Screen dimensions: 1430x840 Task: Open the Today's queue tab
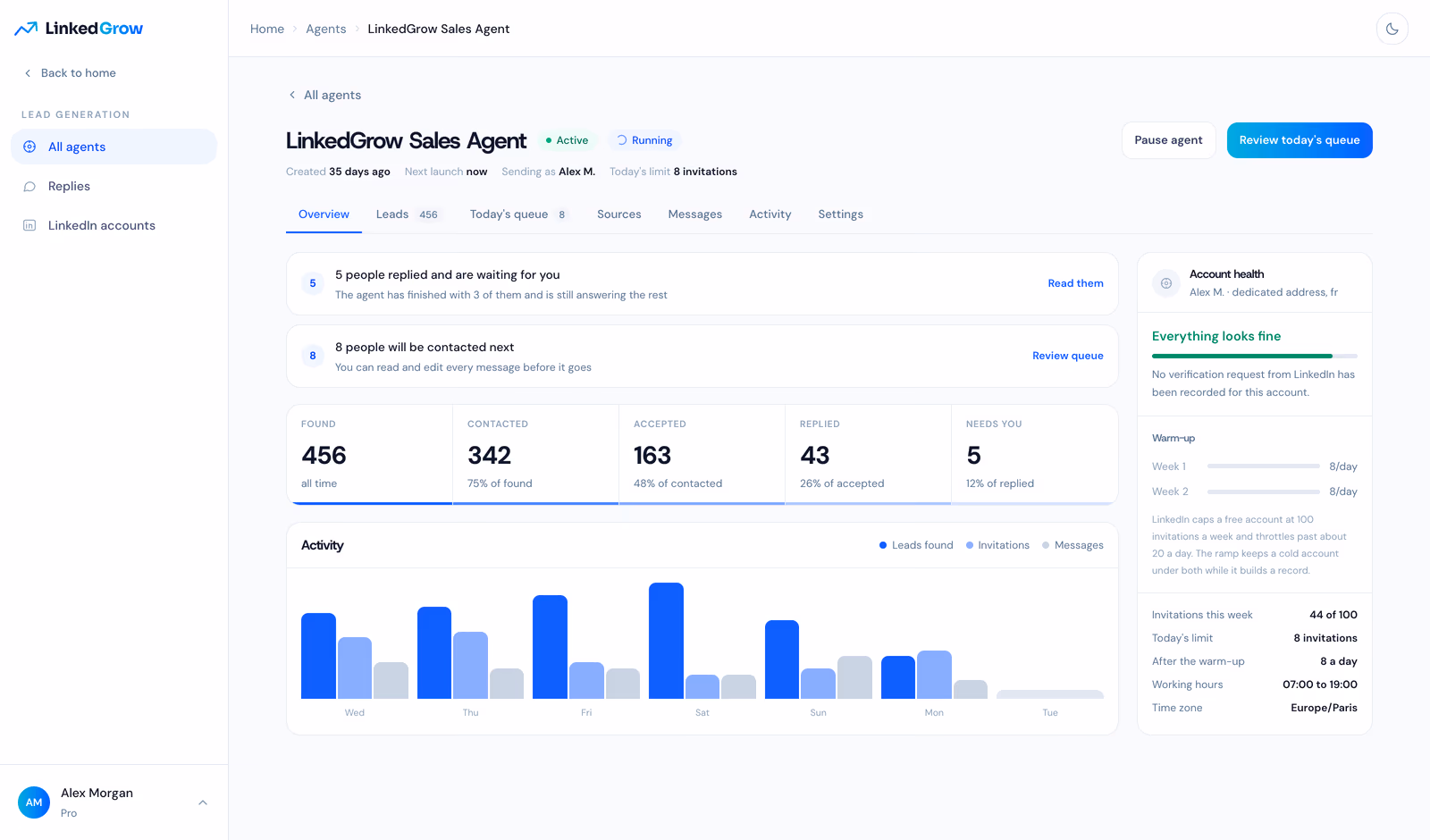click(x=519, y=214)
